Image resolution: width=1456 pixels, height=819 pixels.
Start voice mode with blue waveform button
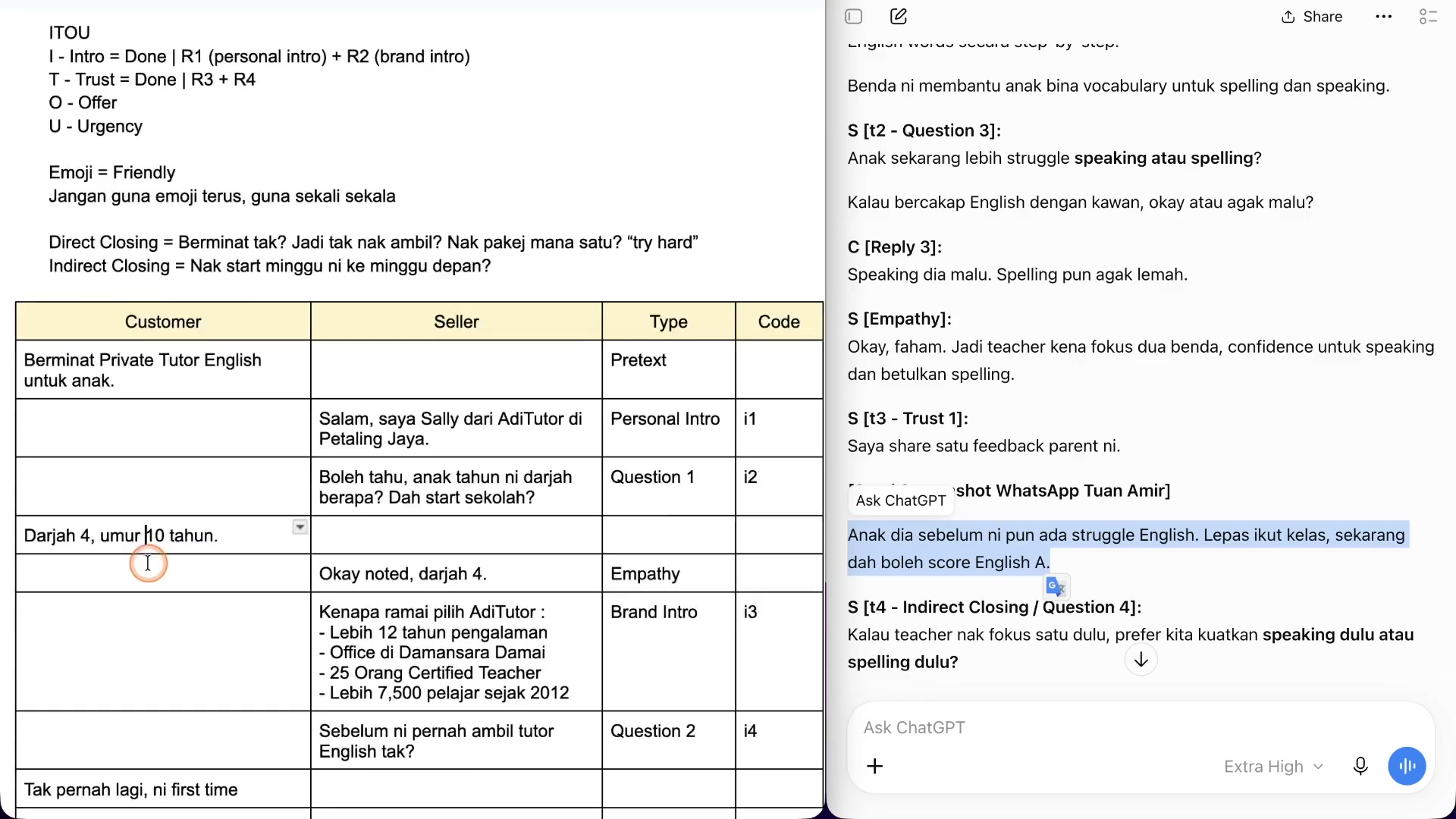(1407, 766)
